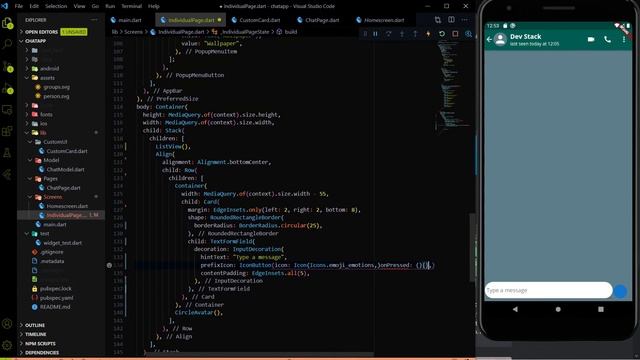Open the Help menu
The image size is (640, 360).
pos(153,6)
